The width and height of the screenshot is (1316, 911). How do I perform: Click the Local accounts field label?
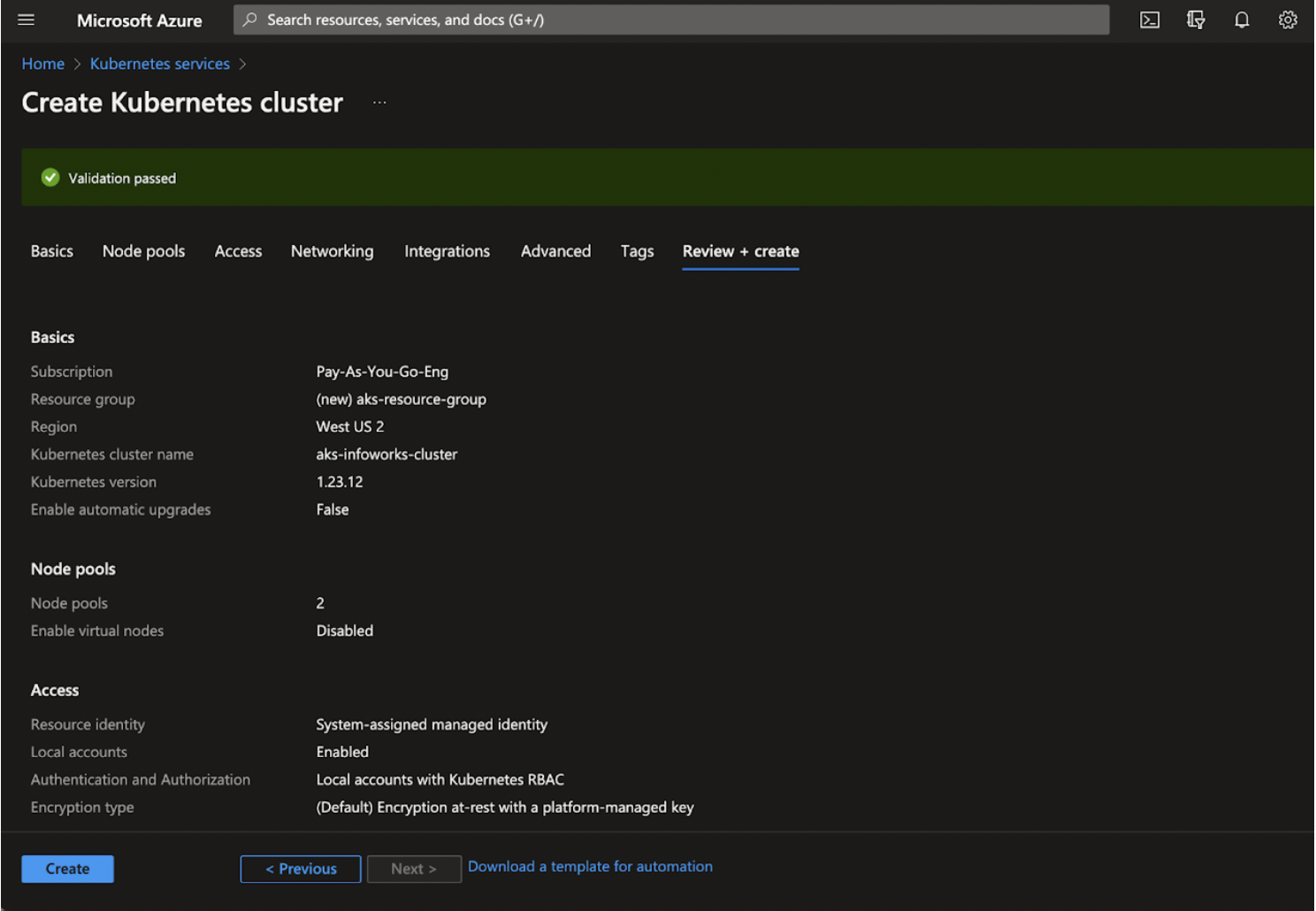(80, 752)
